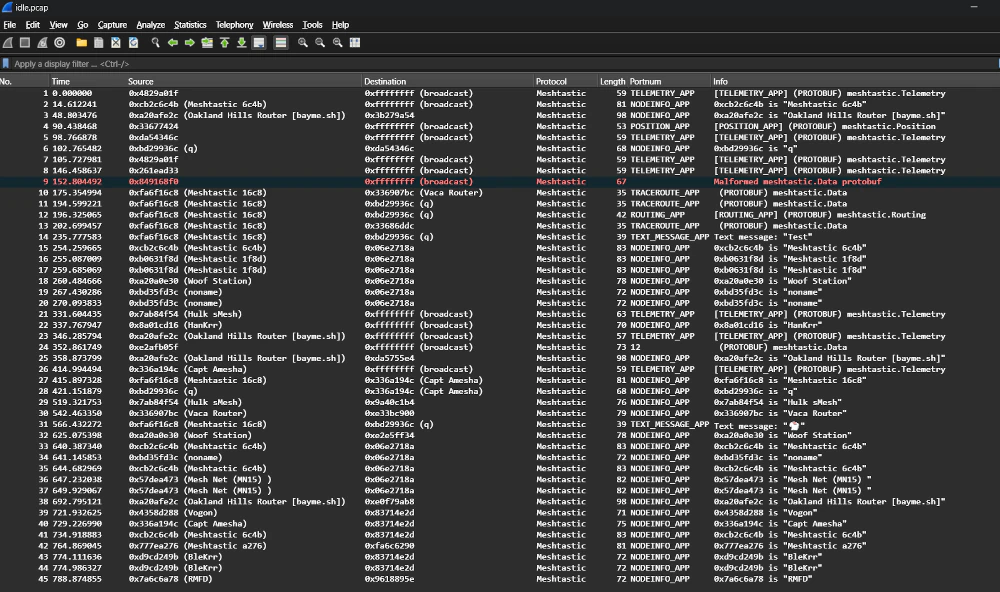This screenshot has width=1000, height=592.
Task: Select packet 12 ROUTING_APP row
Action: [500, 215]
